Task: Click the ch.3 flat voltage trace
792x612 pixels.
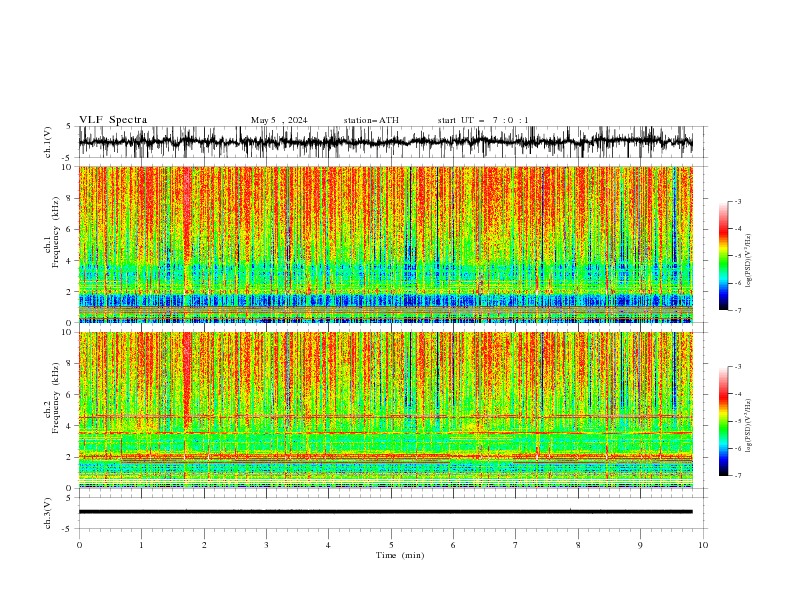Action: coord(385,512)
